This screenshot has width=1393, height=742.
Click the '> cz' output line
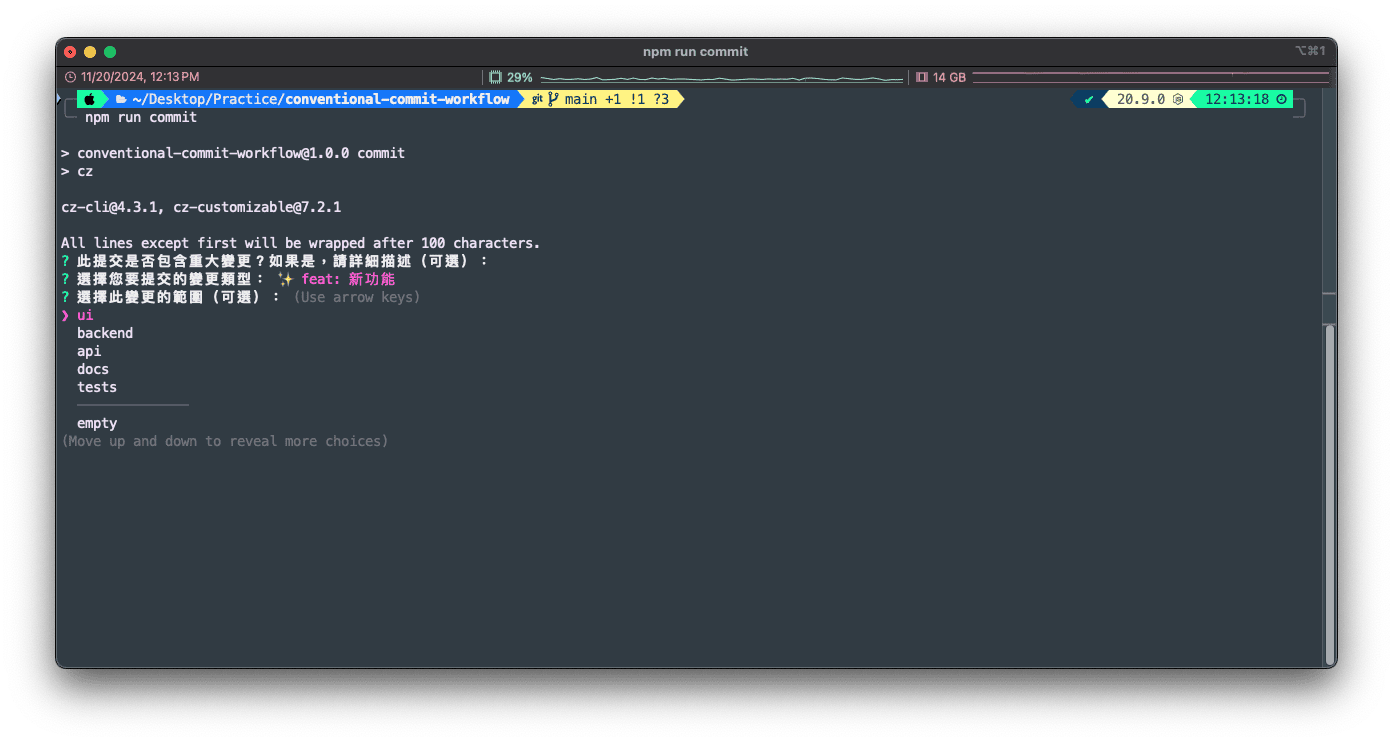77,171
